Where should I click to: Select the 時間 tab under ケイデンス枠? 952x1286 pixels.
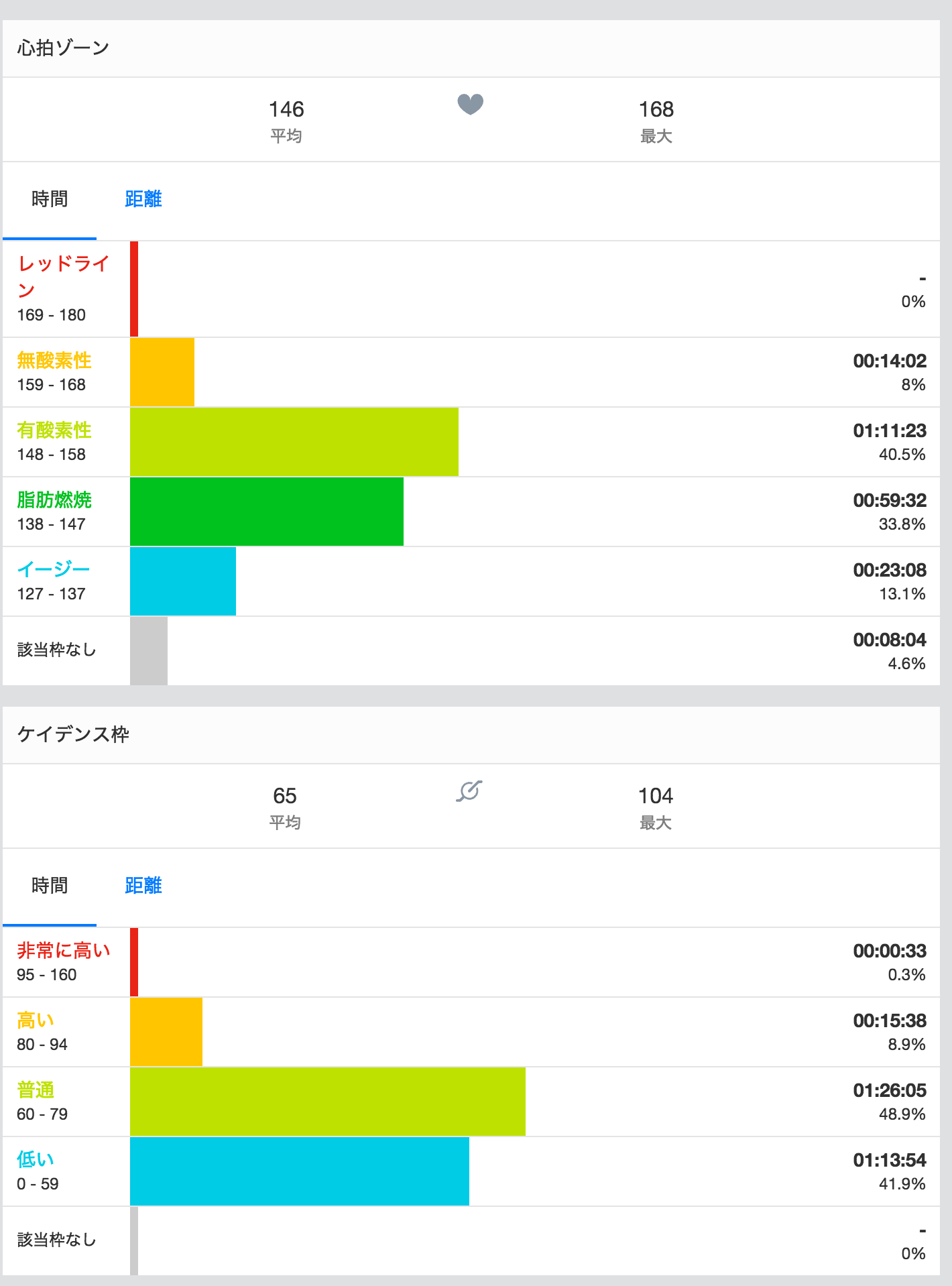[50, 886]
